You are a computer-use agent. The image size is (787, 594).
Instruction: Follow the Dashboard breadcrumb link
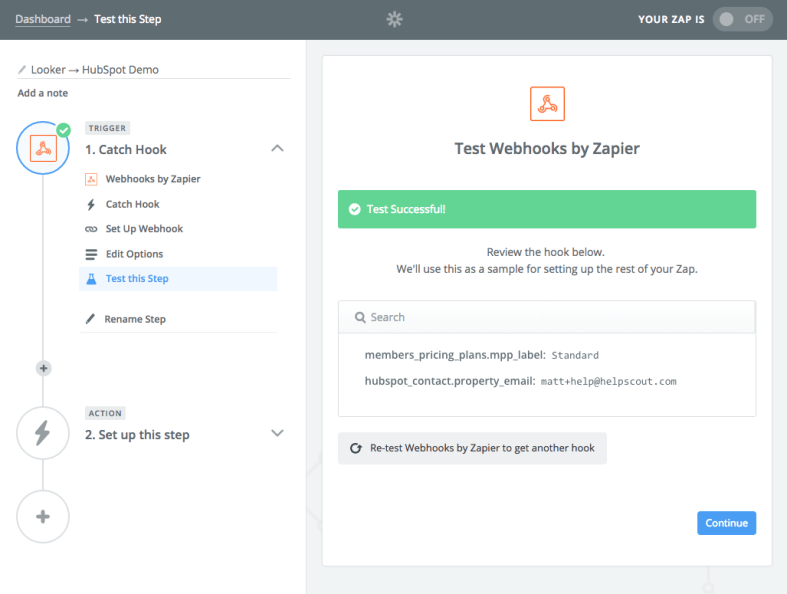coord(42,19)
